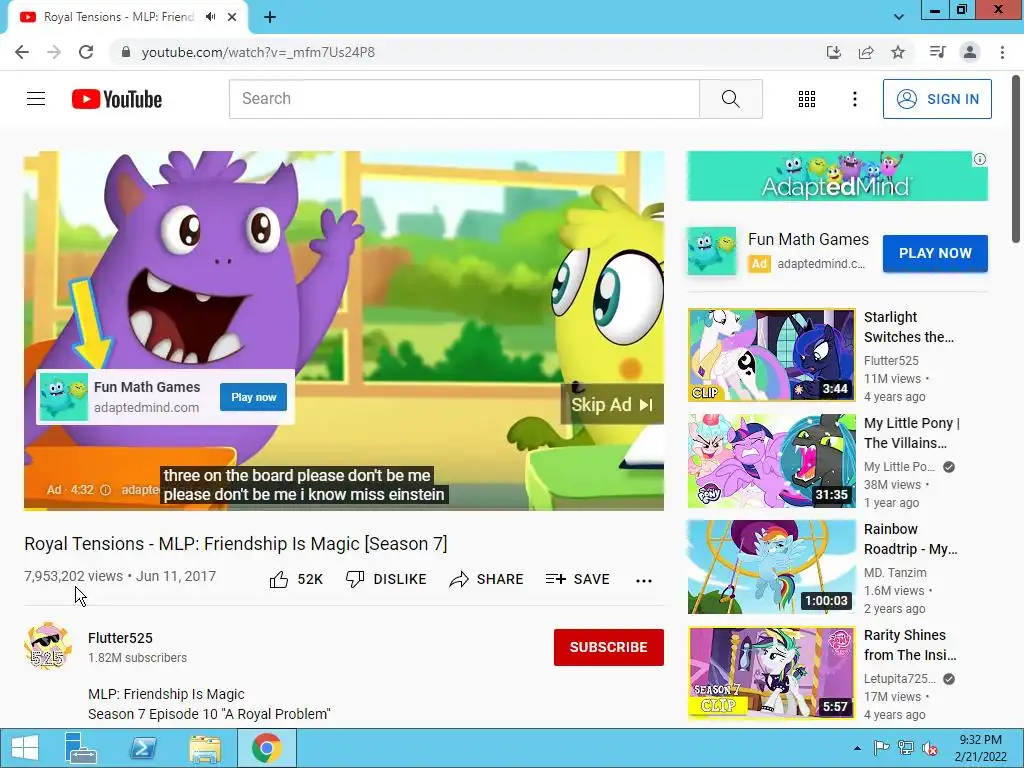The image size is (1024, 768).
Task: Open Chrome's three-dot menu
Action: 1002,52
